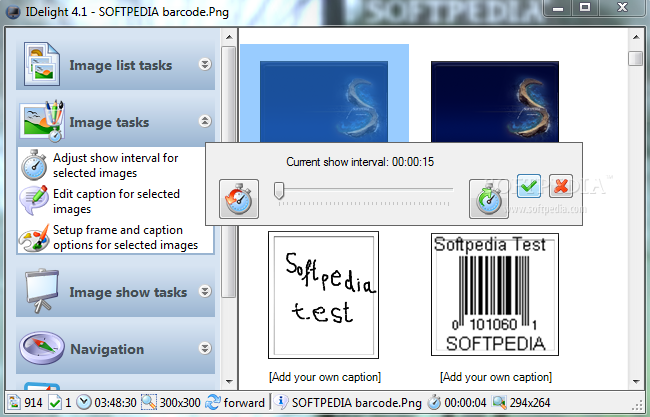Confirm interval with green checkmark button
Screen dimensions: 650x417
pos(529,186)
